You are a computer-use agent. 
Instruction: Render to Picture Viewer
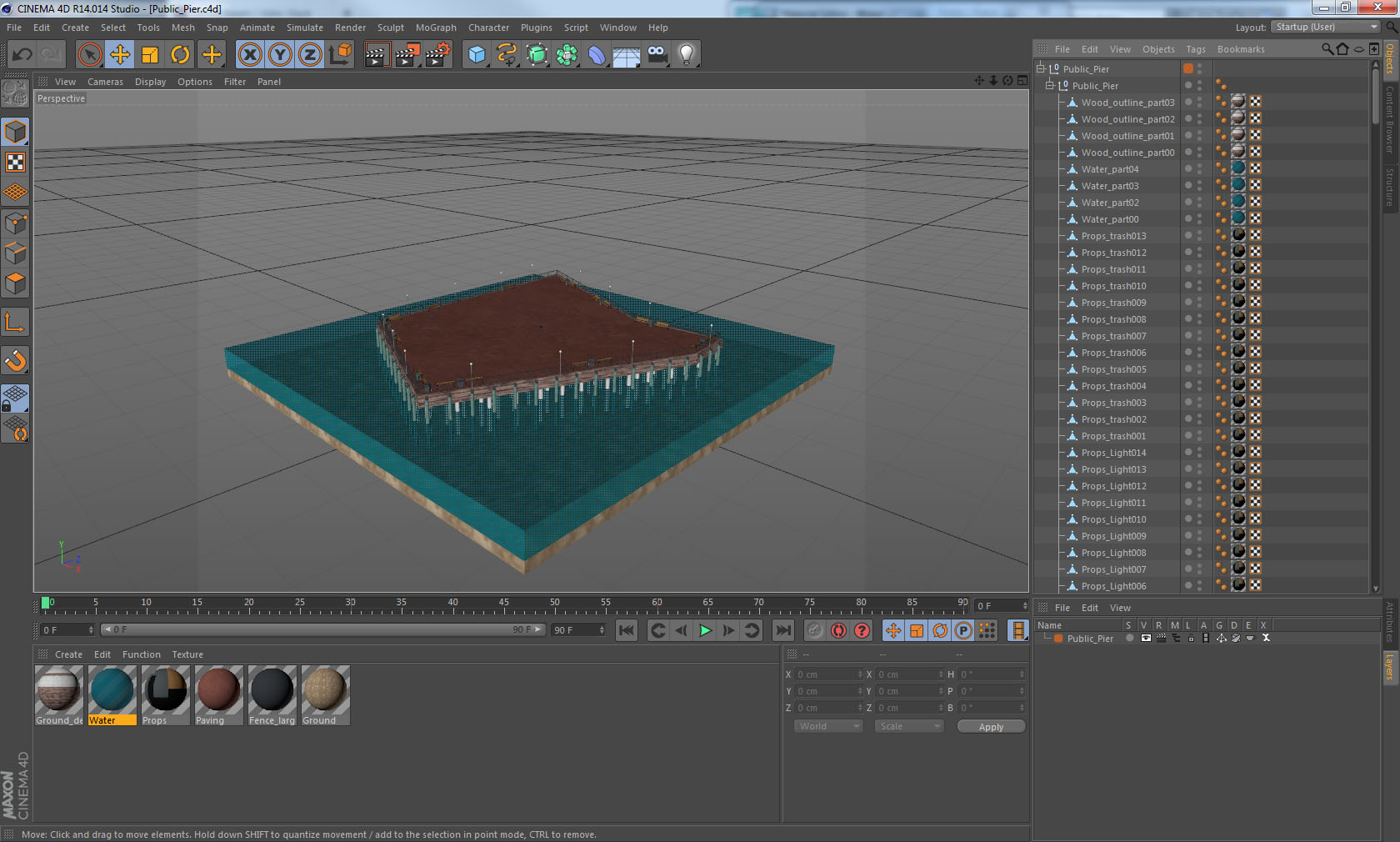pyautogui.click(x=407, y=55)
